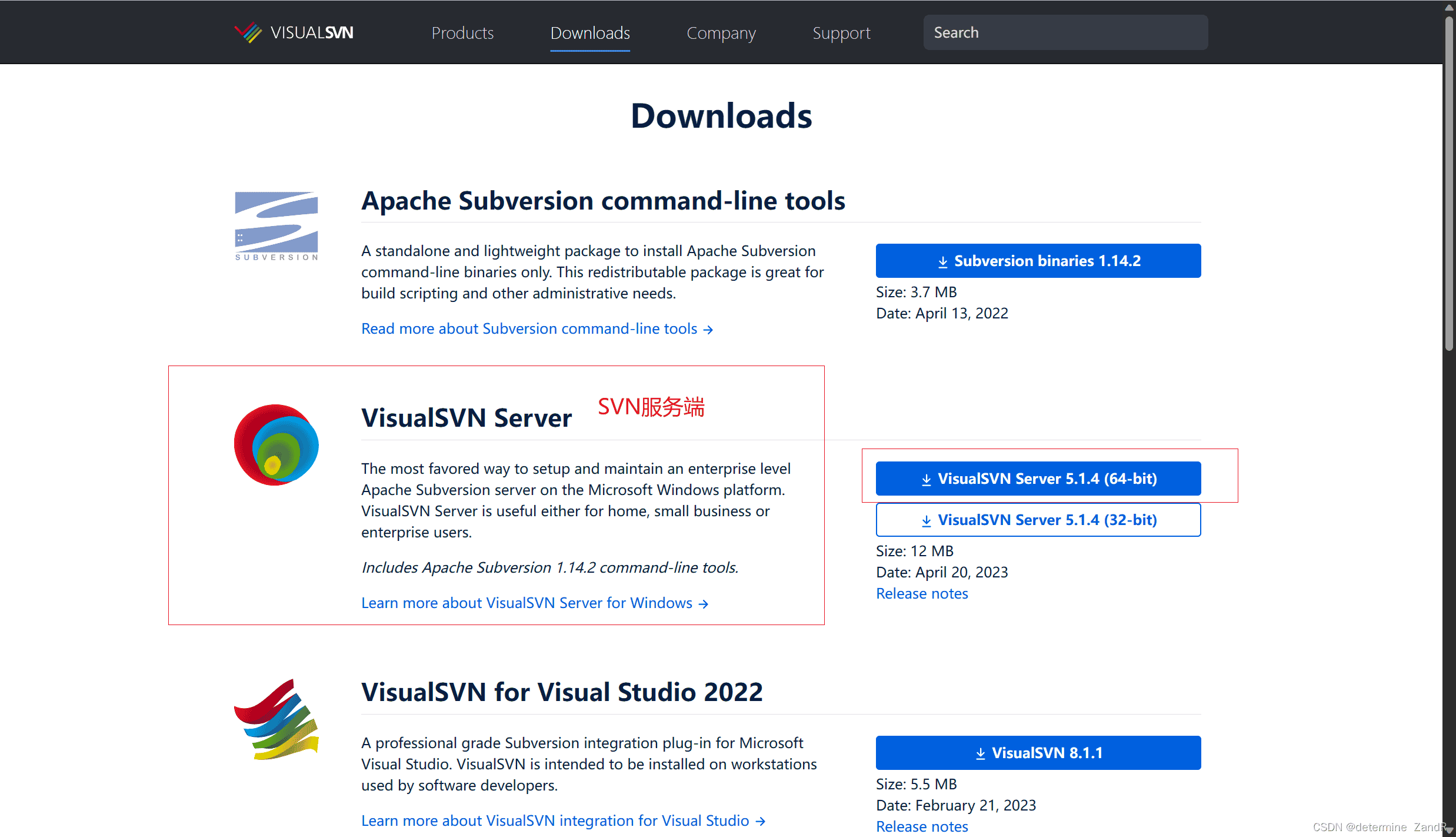Select the Downloads tab in navigation
Image resolution: width=1456 pixels, height=837 pixels.
click(x=590, y=33)
